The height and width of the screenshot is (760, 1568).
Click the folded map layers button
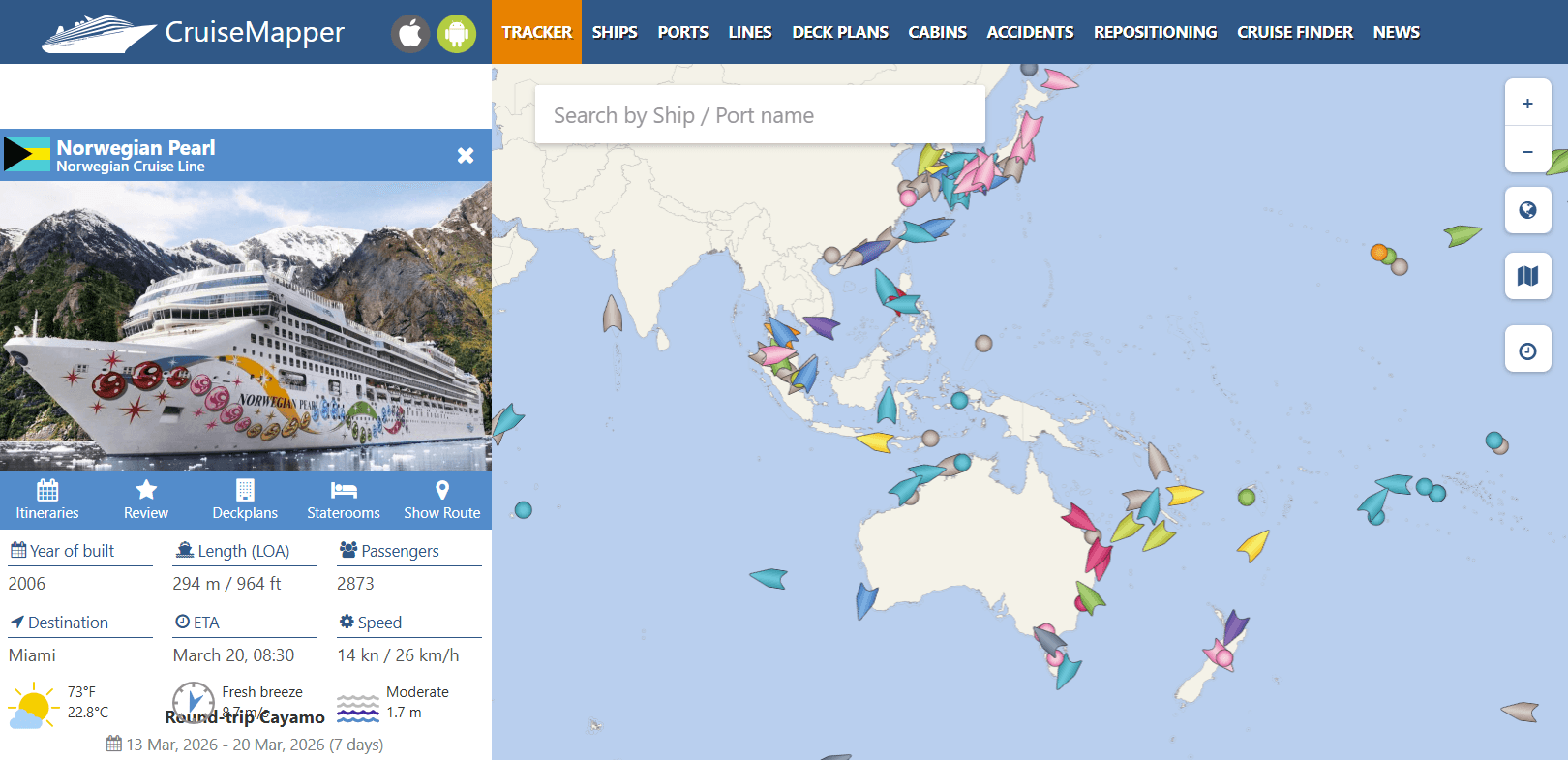pyautogui.click(x=1528, y=276)
